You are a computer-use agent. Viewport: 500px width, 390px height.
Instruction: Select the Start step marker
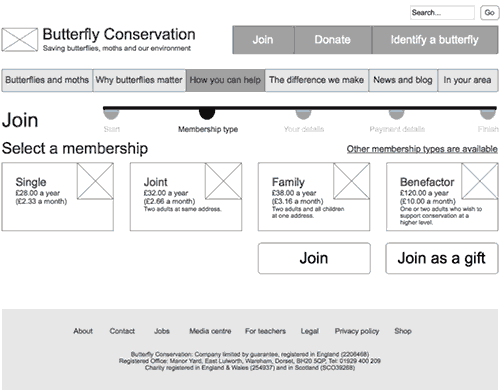[x=111, y=114]
